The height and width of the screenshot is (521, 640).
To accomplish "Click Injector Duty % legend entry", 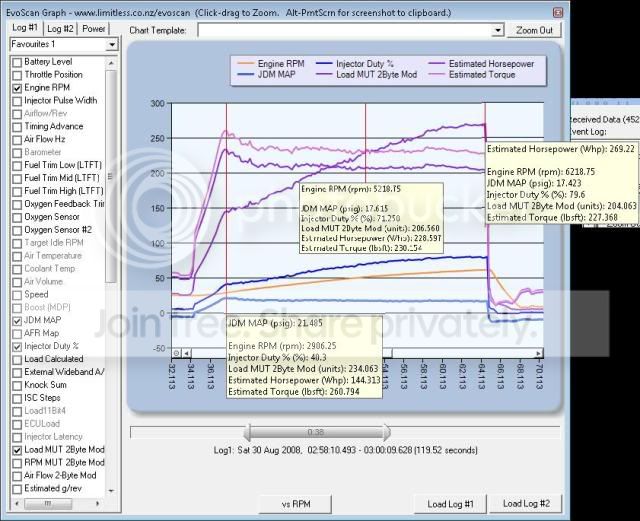I will tap(355, 64).
